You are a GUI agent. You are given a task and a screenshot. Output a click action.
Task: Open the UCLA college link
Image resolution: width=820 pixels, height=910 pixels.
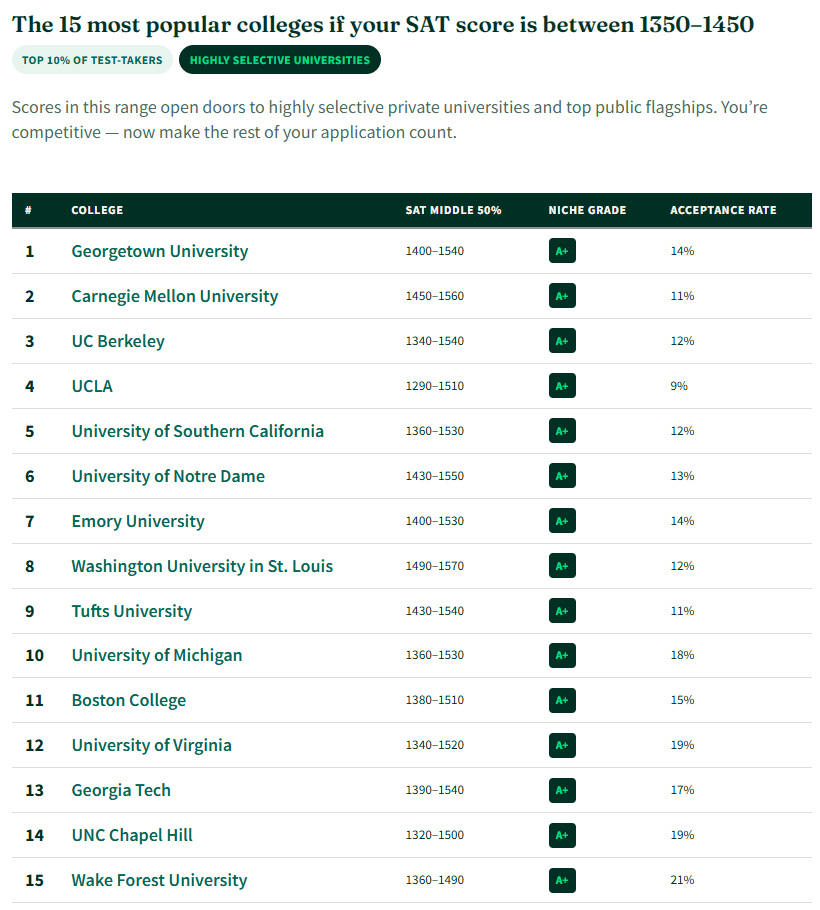[92, 386]
